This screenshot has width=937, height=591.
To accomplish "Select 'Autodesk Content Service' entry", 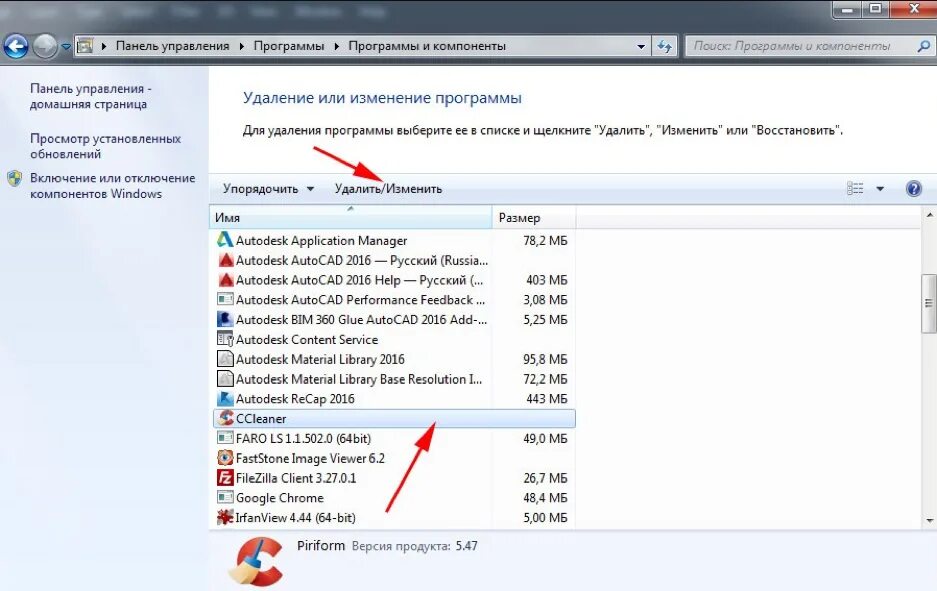I will click(x=394, y=339).
